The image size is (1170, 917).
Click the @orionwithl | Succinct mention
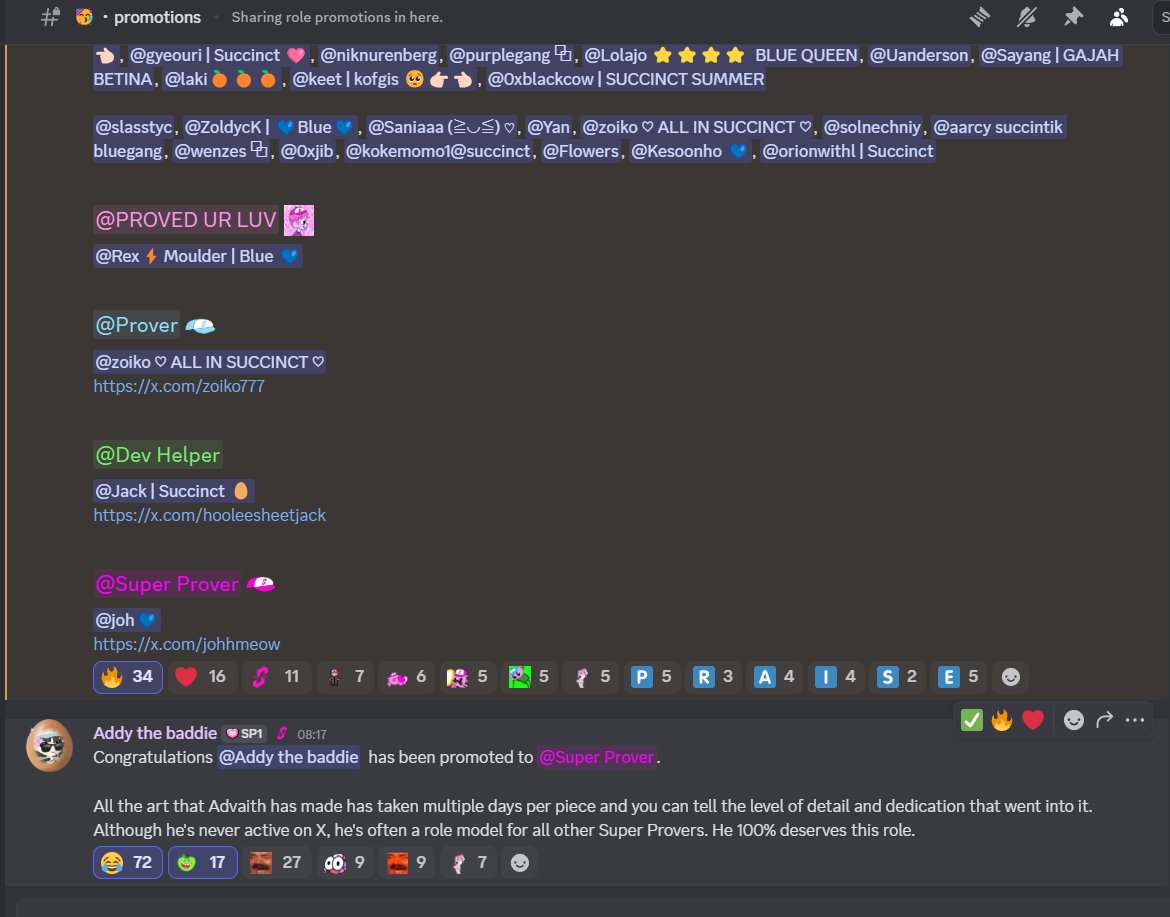(848, 151)
